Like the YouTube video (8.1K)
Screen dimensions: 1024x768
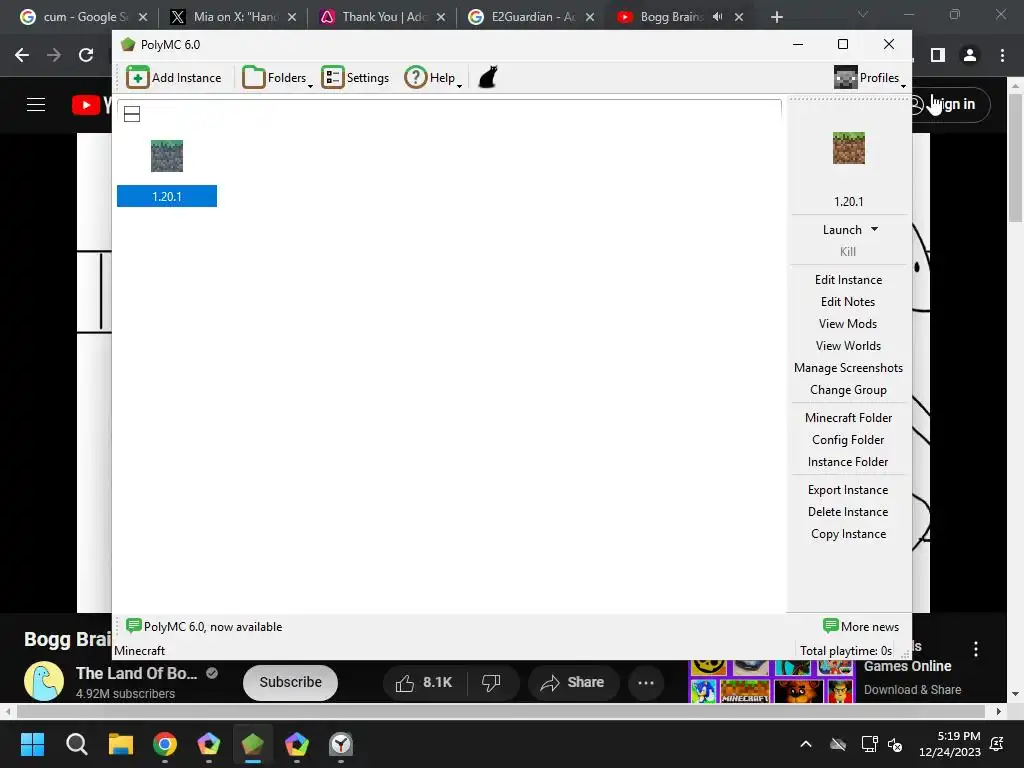tap(423, 682)
